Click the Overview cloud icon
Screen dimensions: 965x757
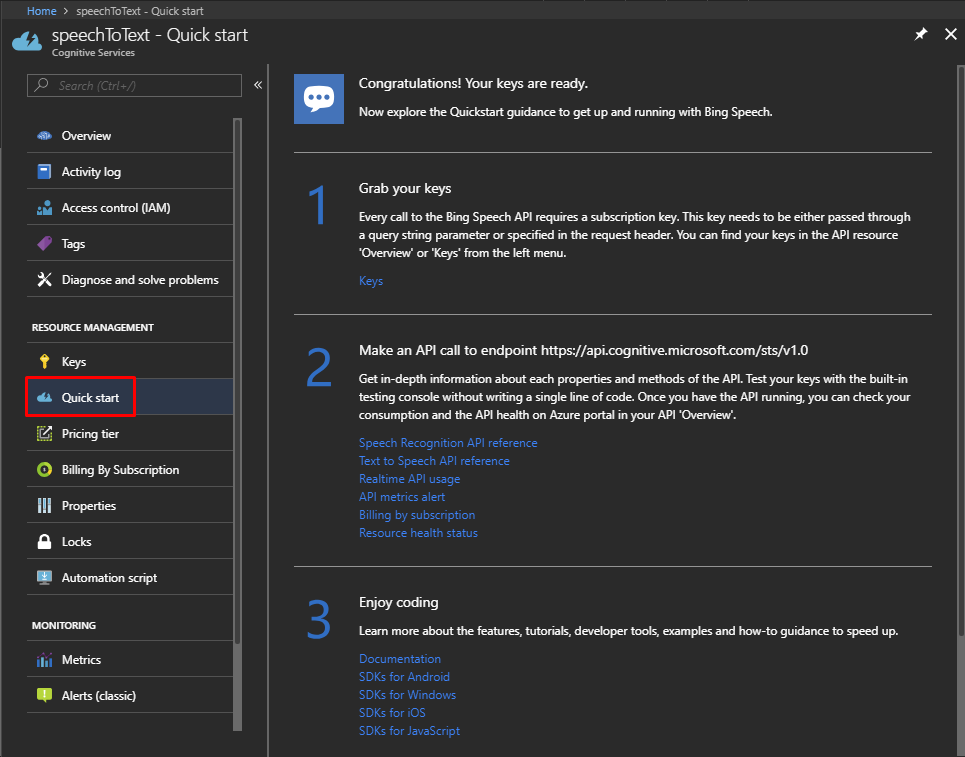tap(44, 136)
